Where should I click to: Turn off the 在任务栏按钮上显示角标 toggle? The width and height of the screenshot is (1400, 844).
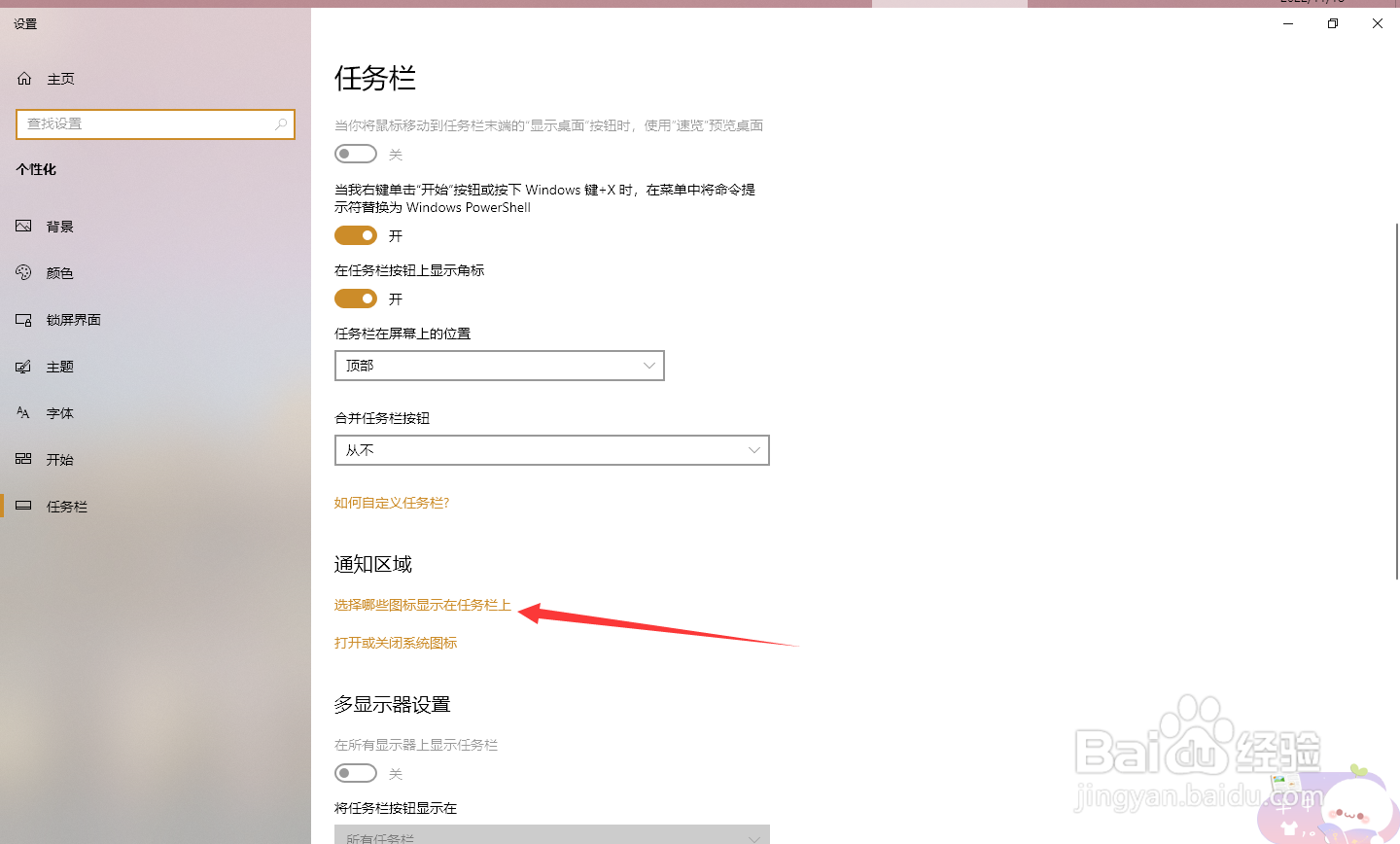pos(355,298)
